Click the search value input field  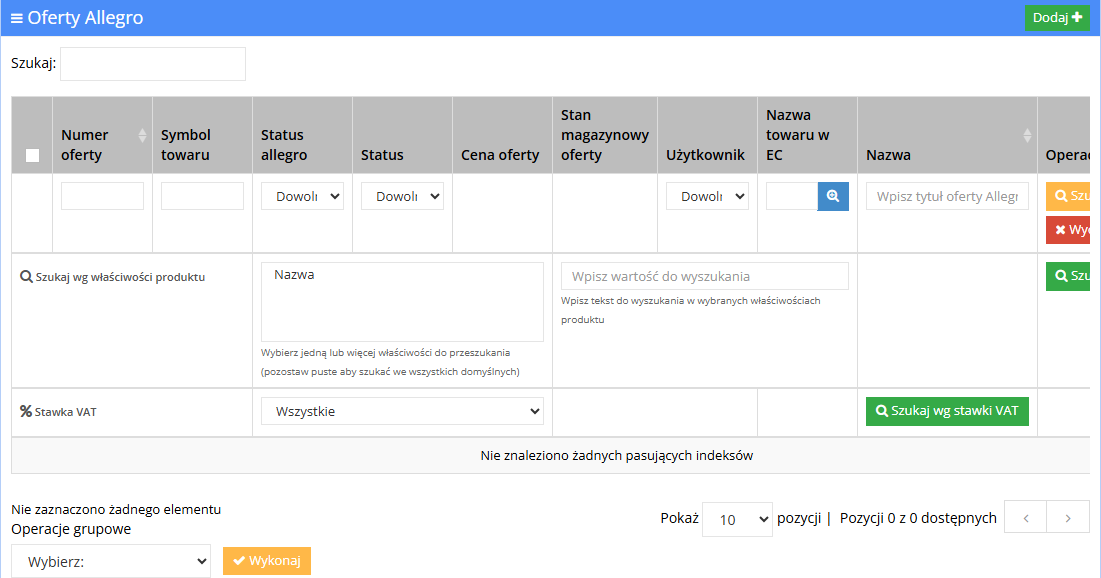[704, 276]
